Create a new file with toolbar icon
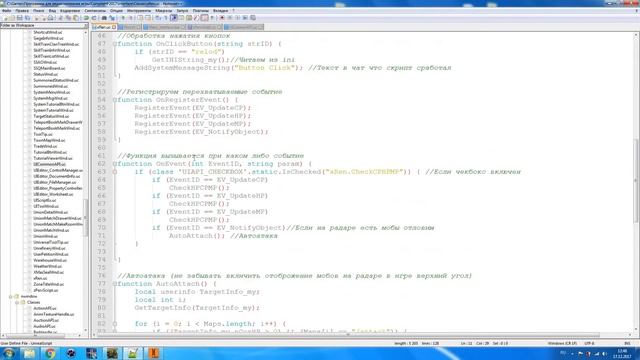The height and width of the screenshot is (360, 640). click(x=5, y=18)
